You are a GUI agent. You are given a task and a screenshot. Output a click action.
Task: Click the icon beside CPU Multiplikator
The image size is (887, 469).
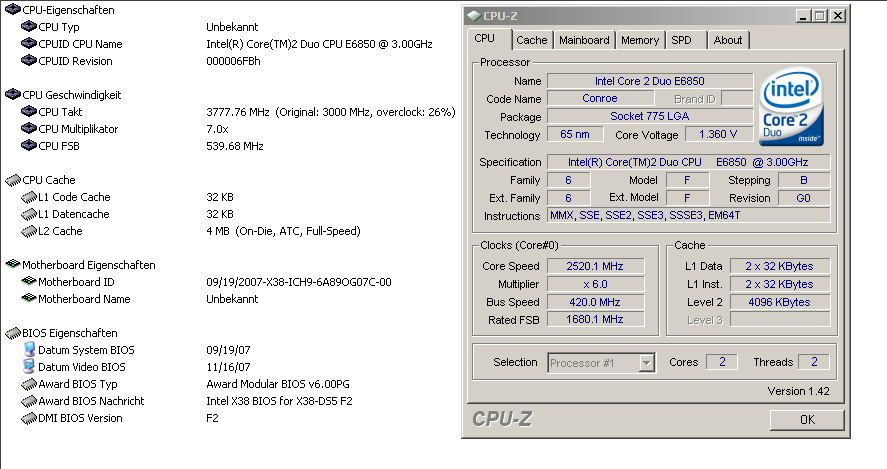pyautogui.click(x=29, y=128)
